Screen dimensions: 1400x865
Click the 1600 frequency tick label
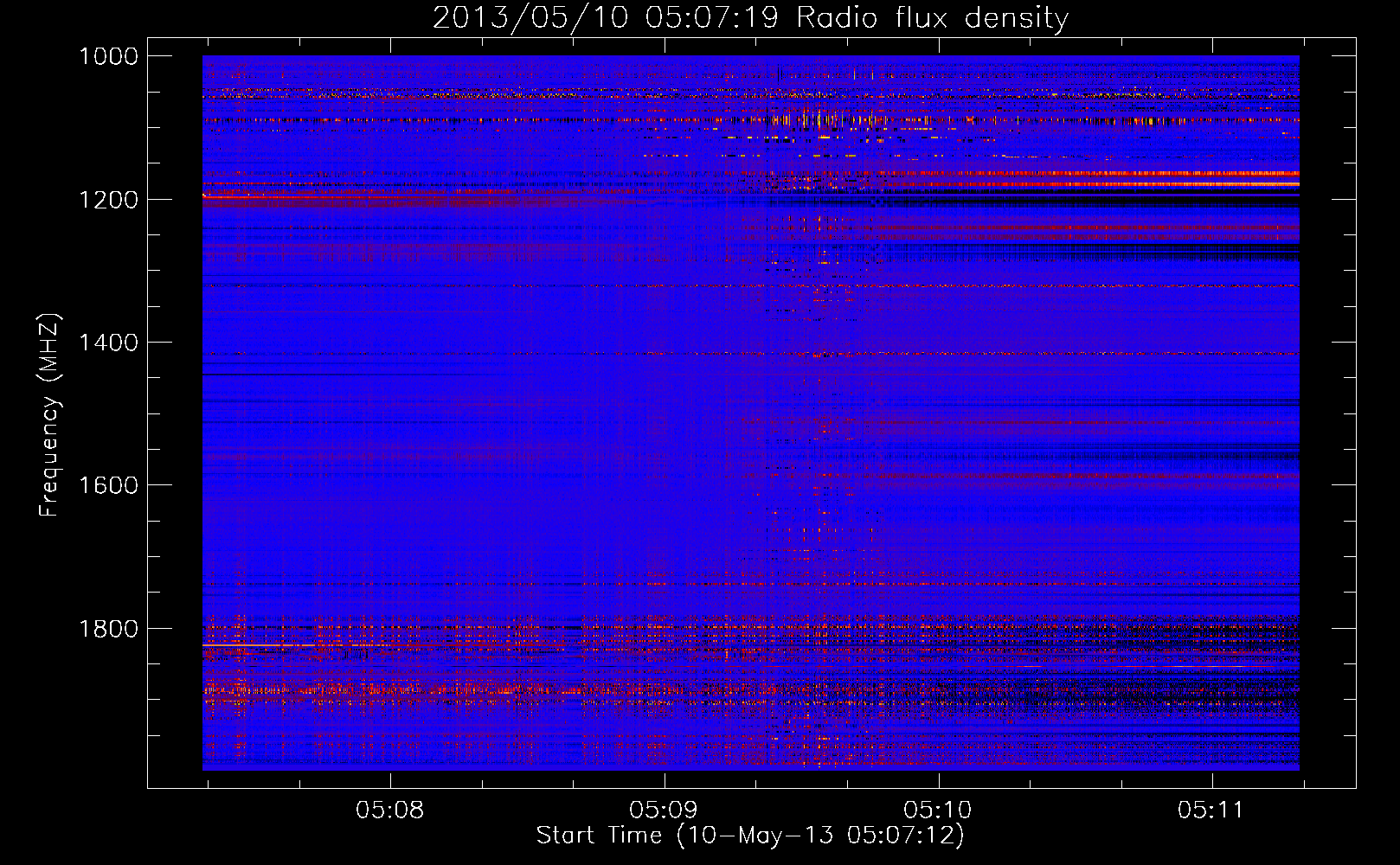click(108, 484)
